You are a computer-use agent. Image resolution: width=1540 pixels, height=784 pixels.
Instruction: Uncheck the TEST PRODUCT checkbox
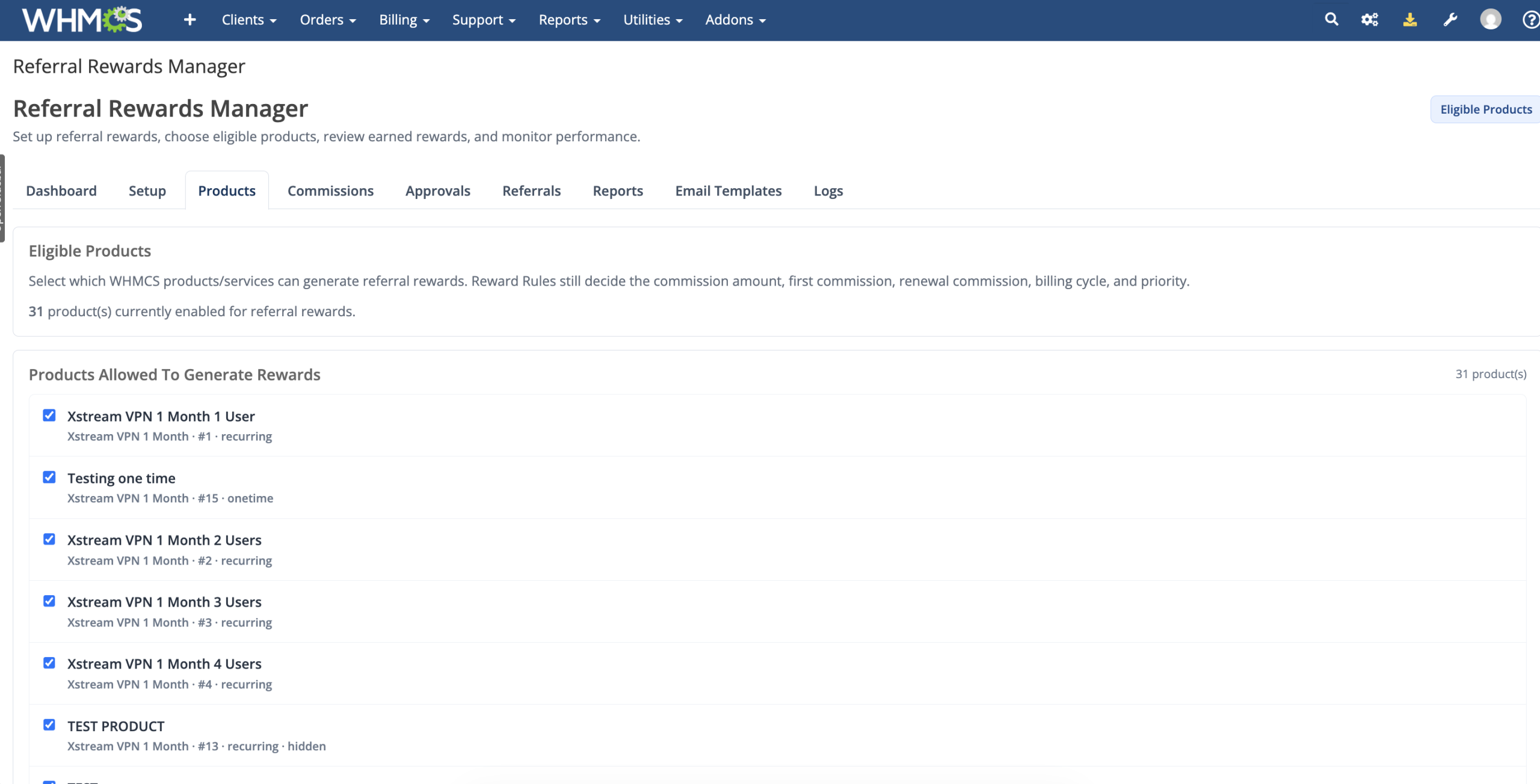coord(49,725)
